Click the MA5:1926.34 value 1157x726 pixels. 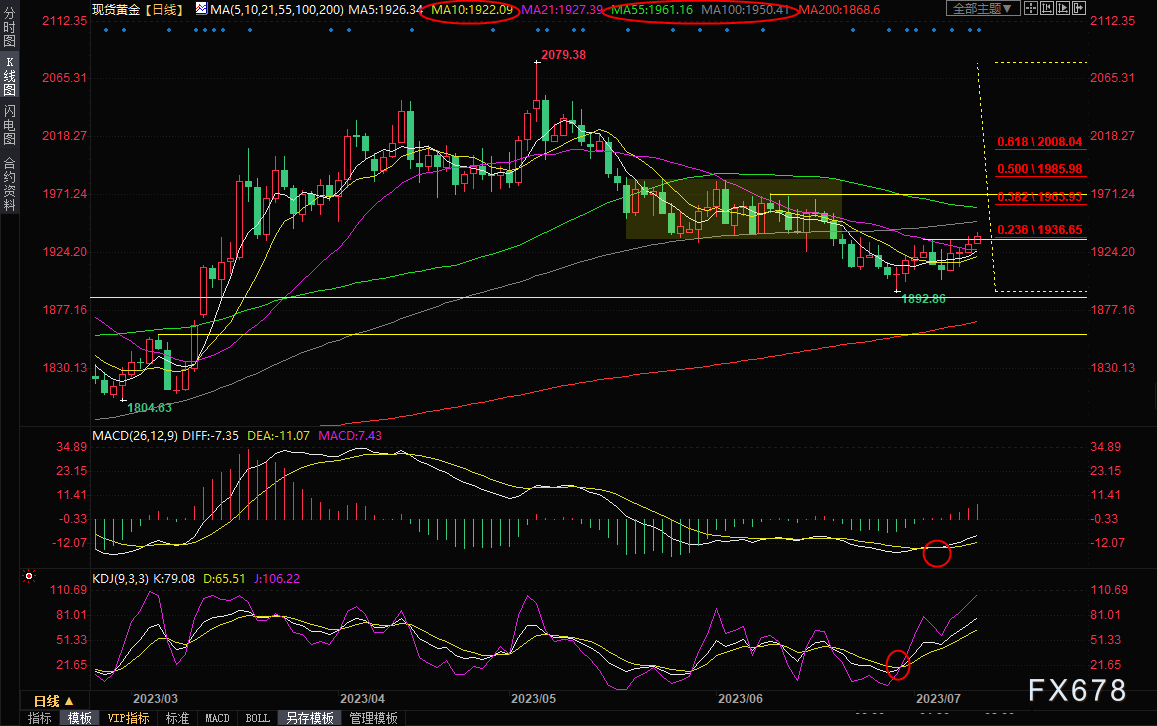(x=385, y=10)
